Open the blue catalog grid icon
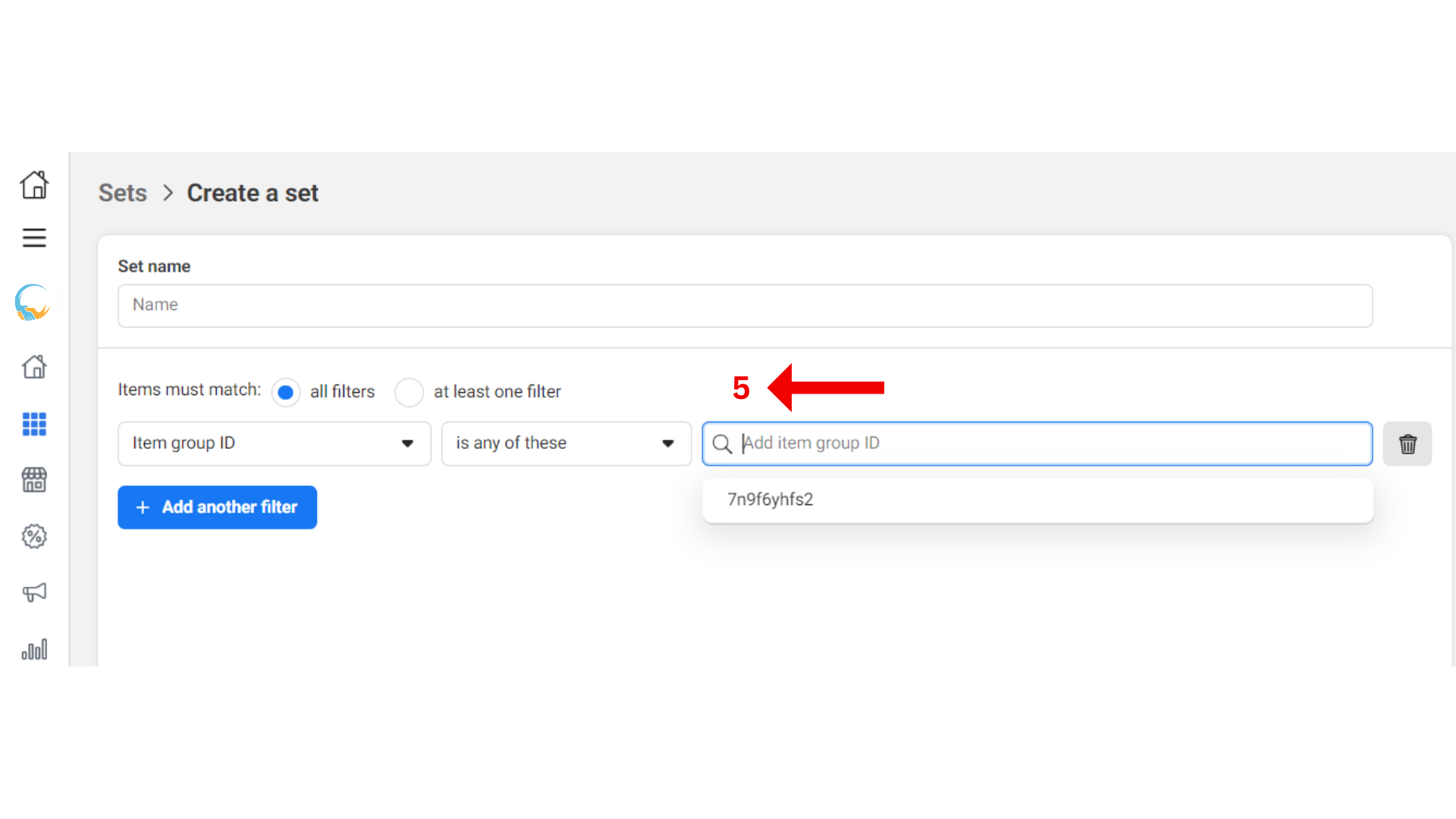Image resolution: width=1456 pixels, height=819 pixels. click(34, 424)
